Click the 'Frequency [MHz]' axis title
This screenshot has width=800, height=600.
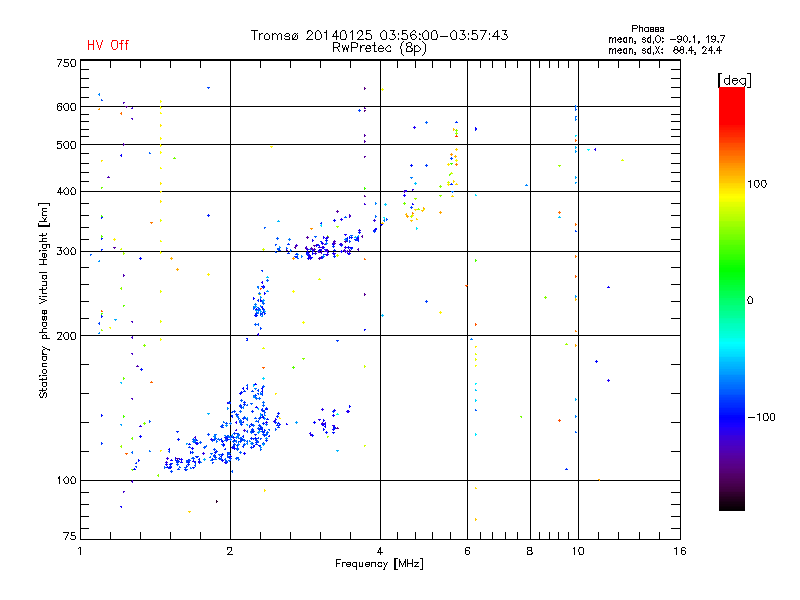coord(379,564)
